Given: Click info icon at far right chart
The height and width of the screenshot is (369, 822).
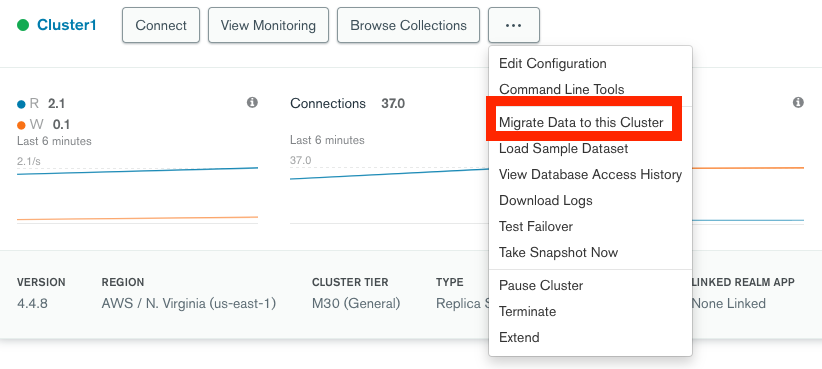Looking at the screenshot, I should 798,102.
